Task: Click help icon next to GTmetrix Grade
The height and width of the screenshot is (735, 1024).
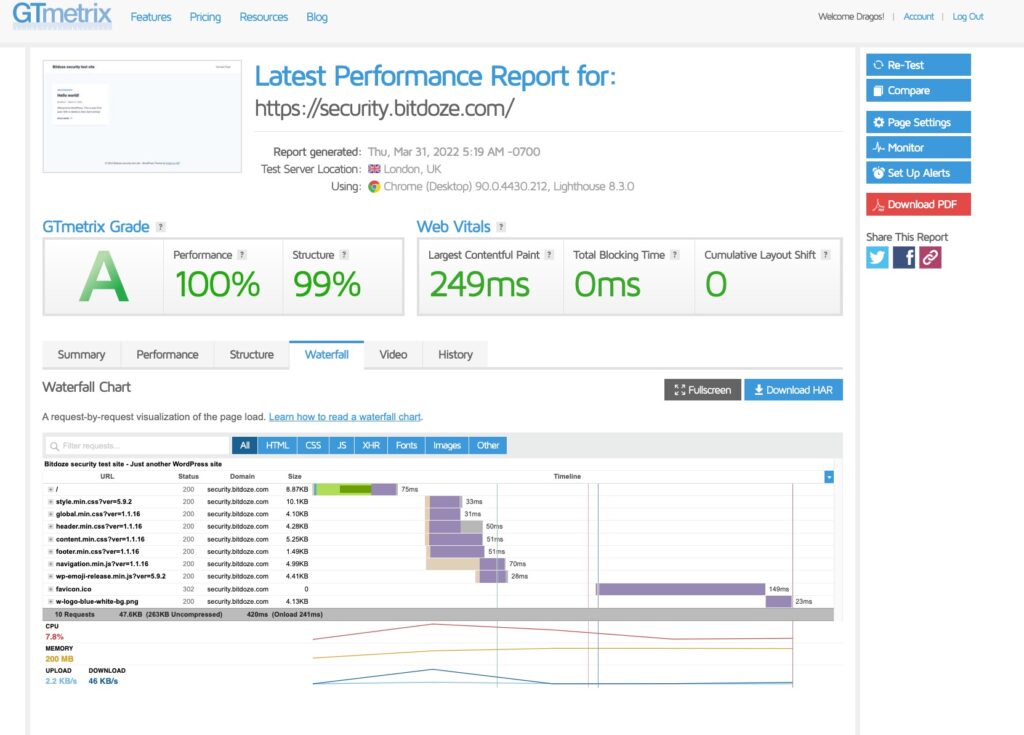Action: click(x=161, y=227)
